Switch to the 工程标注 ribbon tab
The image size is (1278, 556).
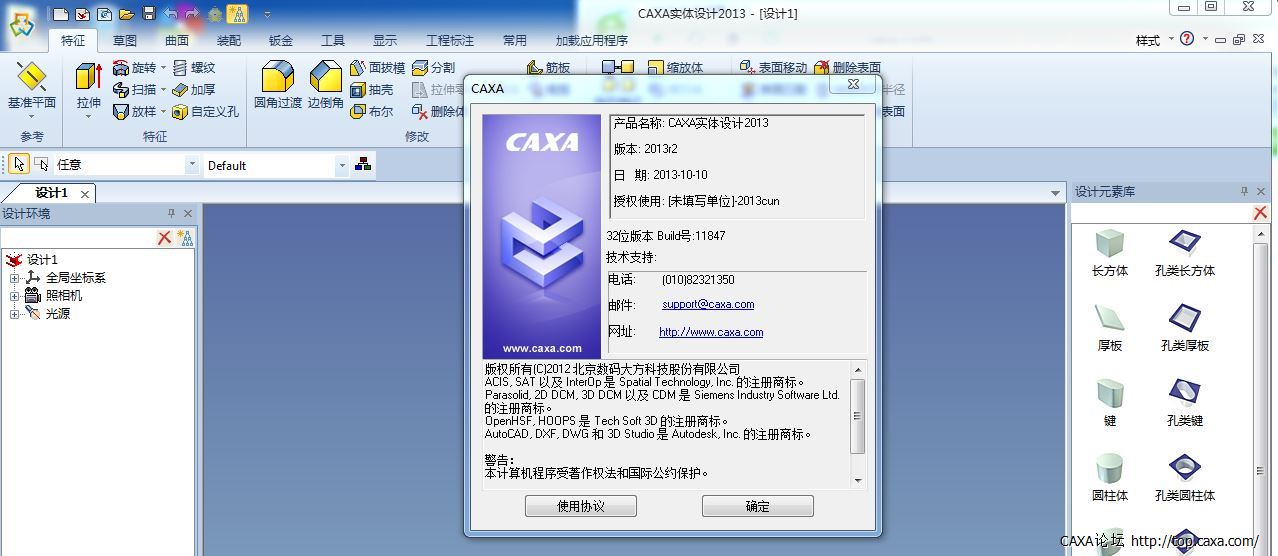[x=450, y=40]
